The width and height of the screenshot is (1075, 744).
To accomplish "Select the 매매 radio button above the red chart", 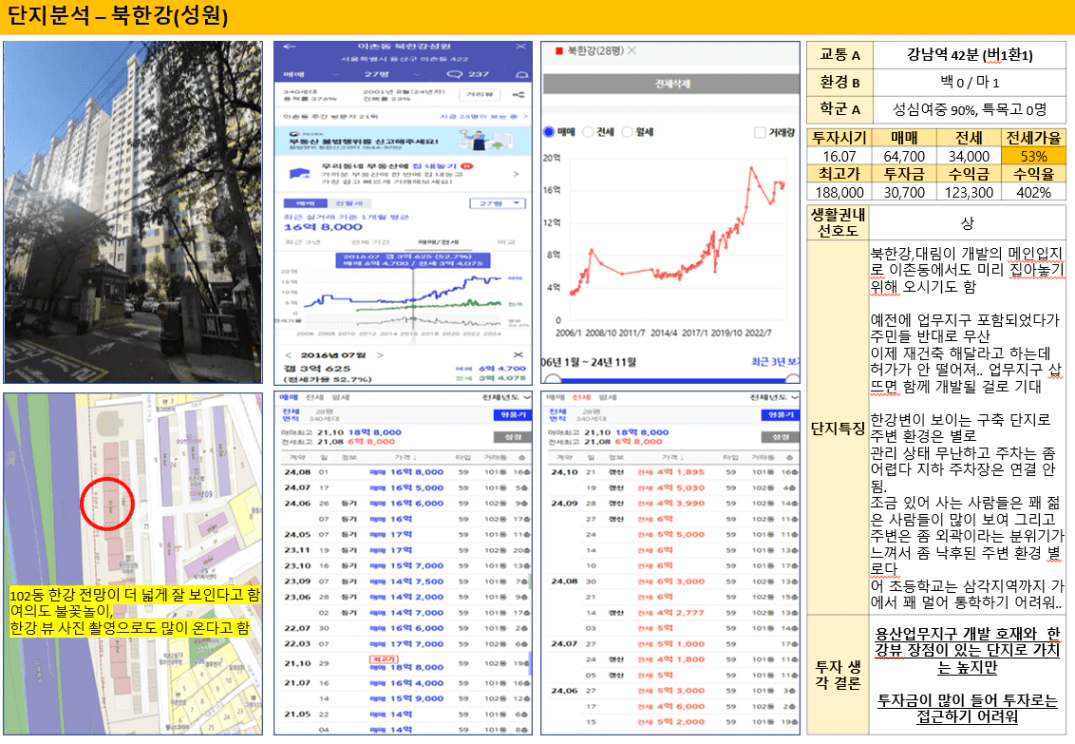I will click(x=549, y=132).
